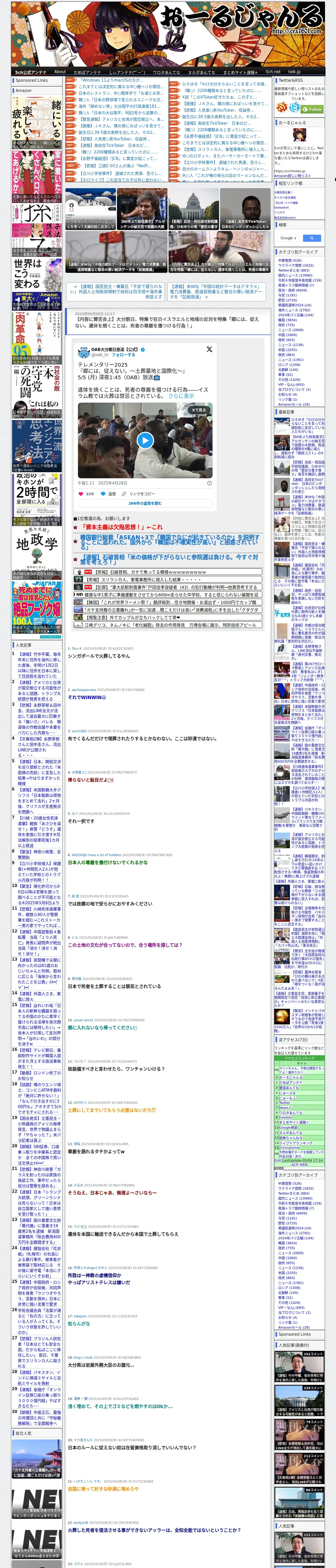Open popular article 1 竹中平蔵、毎年年末に
Image resolution: width=336 pixels, height=1568 pixels.
(x=39, y=665)
